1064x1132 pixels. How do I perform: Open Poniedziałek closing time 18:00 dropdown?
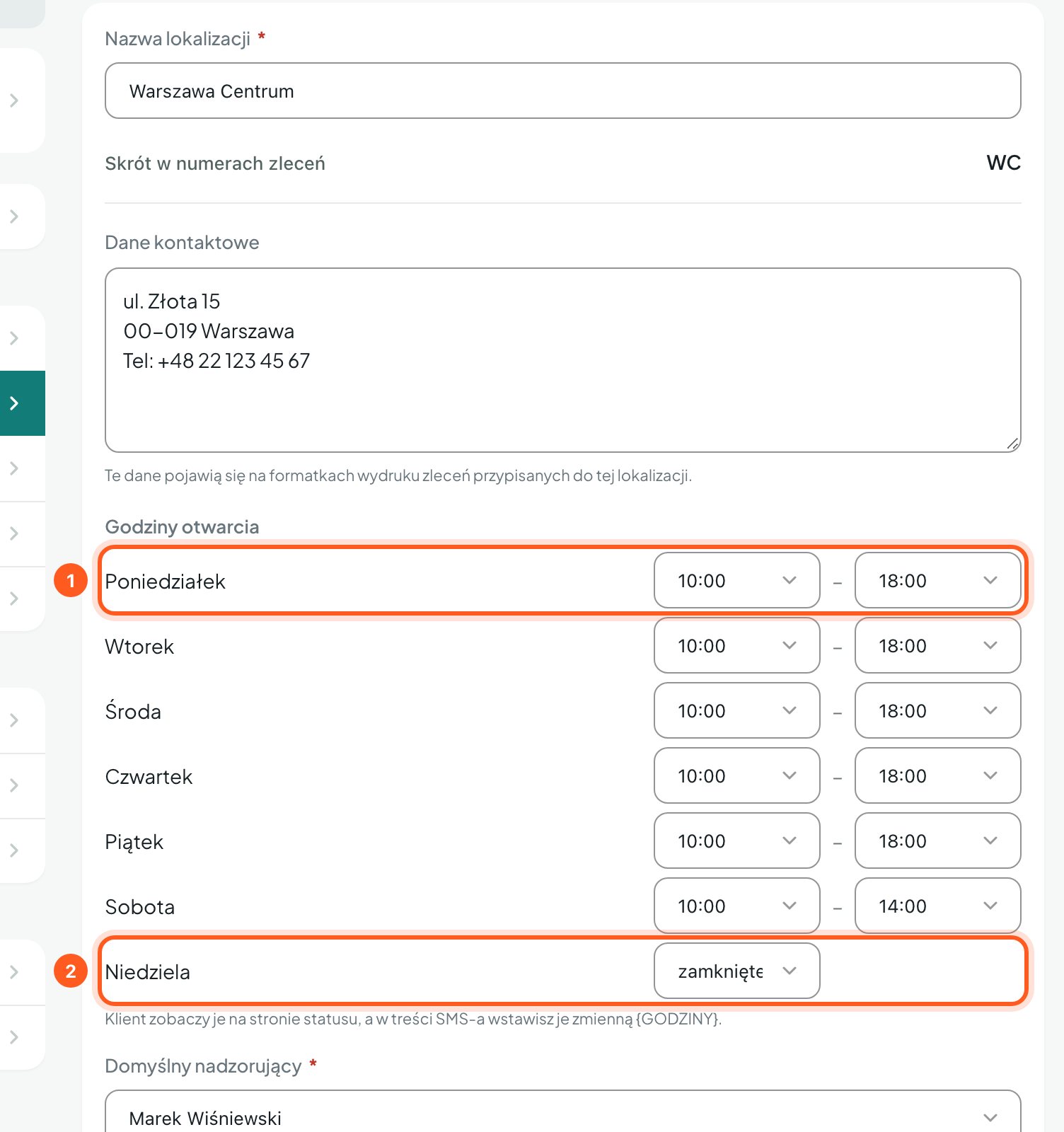(937, 580)
